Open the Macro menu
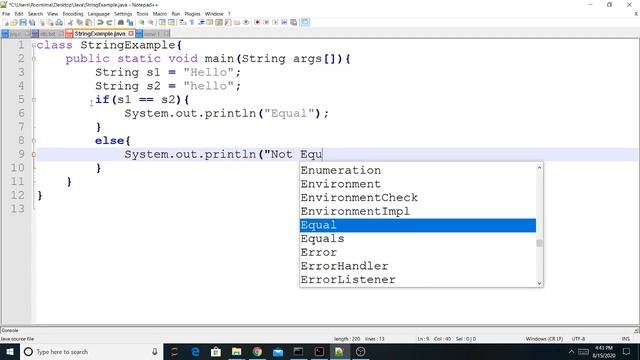The width and height of the screenshot is (640, 360). coord(160,14)
